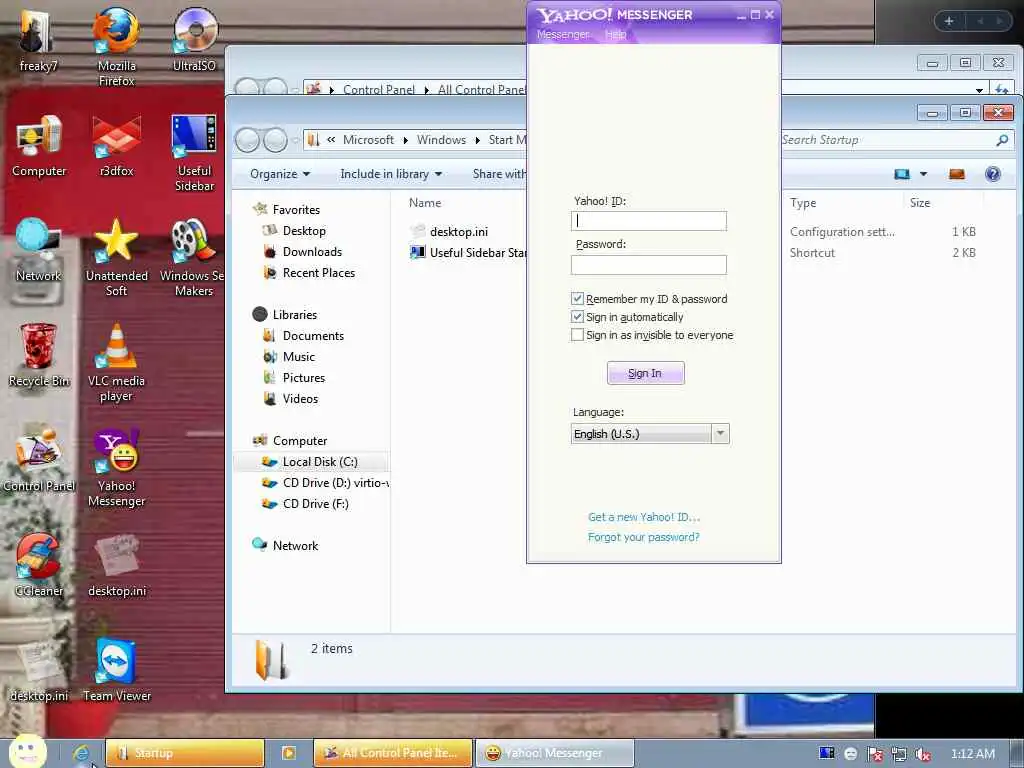1024x768 pixels.
Task: Open Mozilla Firefox desktop shortcut
Action: coord(116,46)
